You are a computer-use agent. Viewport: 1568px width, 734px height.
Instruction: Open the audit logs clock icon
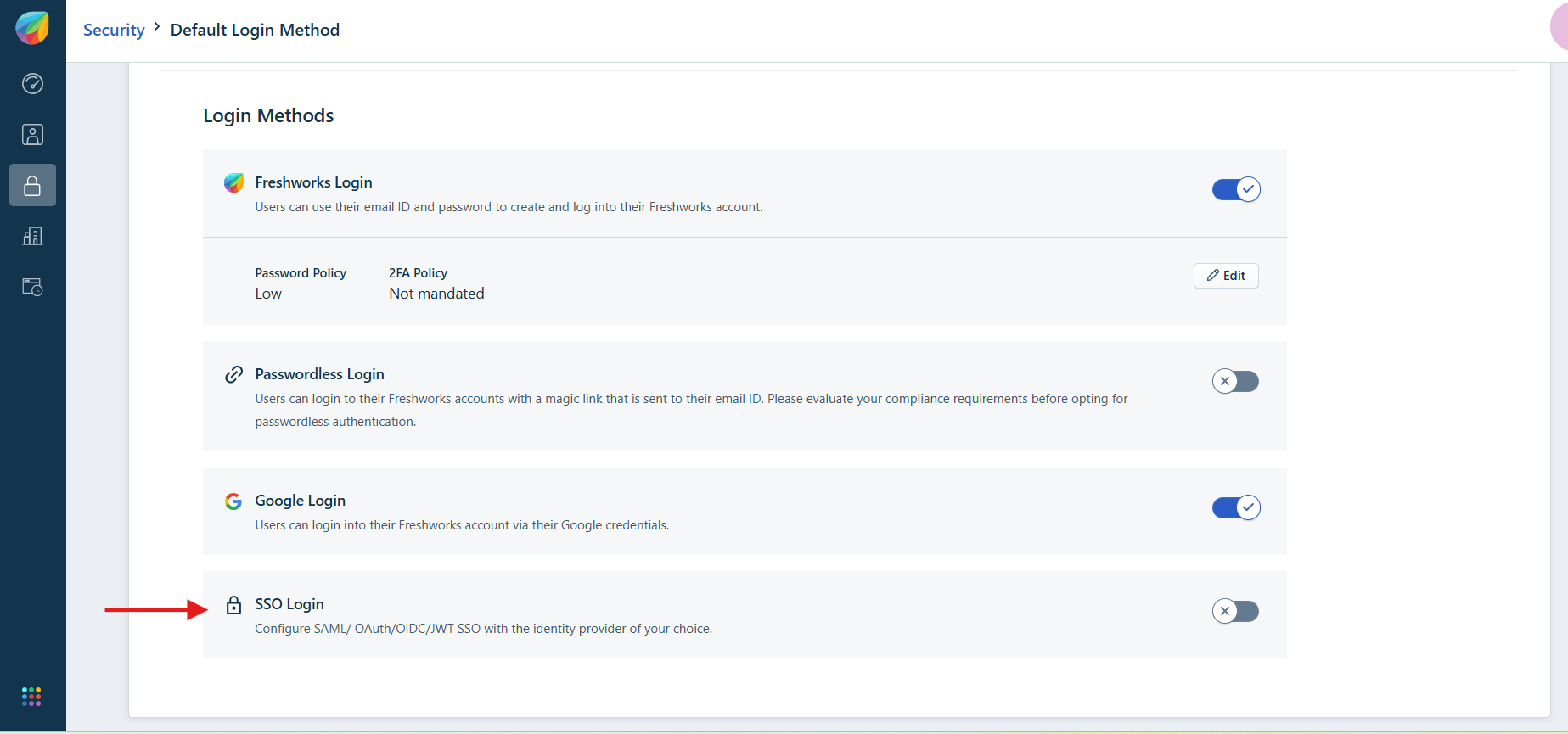point(32,287)
